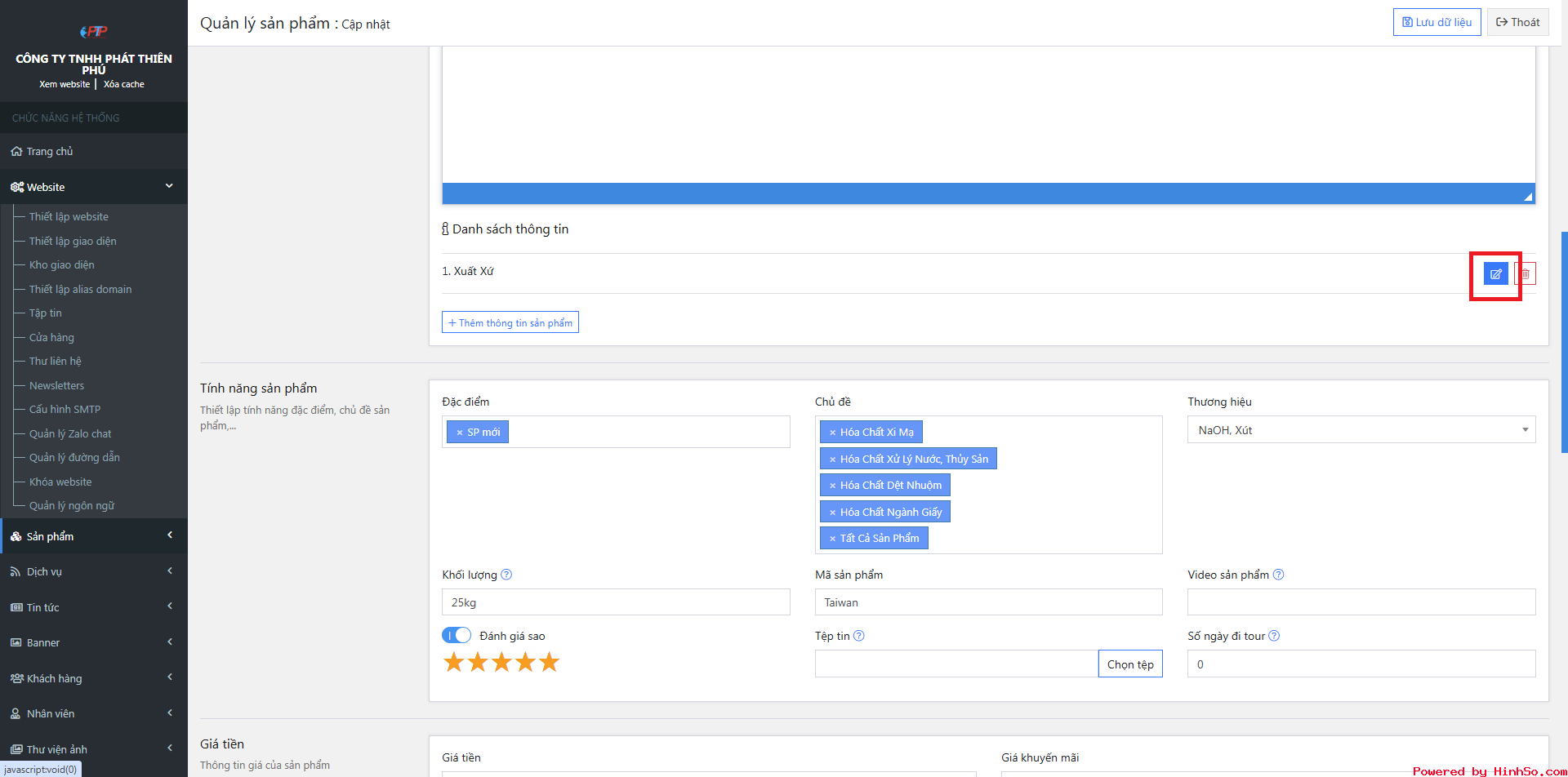This screenshot has width=1568, height=777.
Task: Toggle the Đánh giá sao switch
Action: pyautogui.click(x=457, y=635)
